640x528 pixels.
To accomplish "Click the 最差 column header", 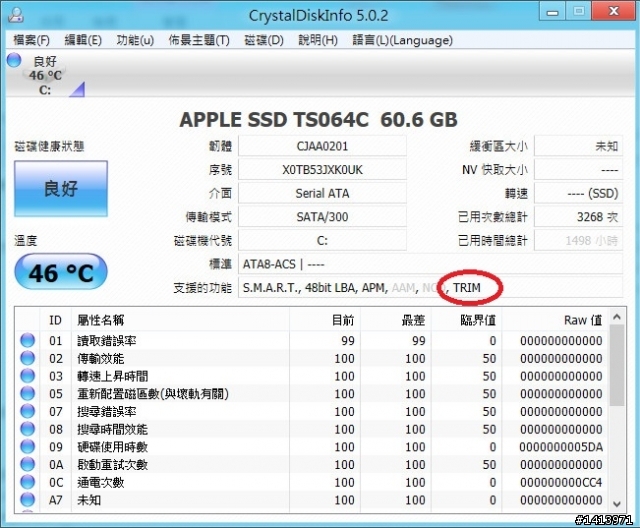I will click(x=396, y=320).
